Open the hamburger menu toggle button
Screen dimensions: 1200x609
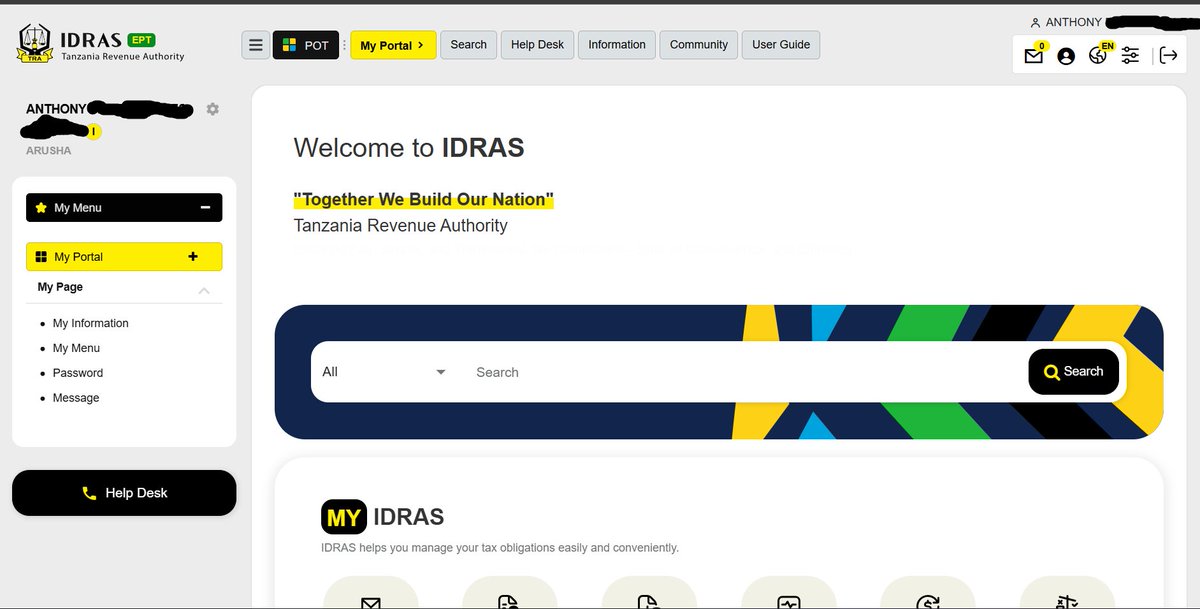pyautogui.click(x=256, y=45)
